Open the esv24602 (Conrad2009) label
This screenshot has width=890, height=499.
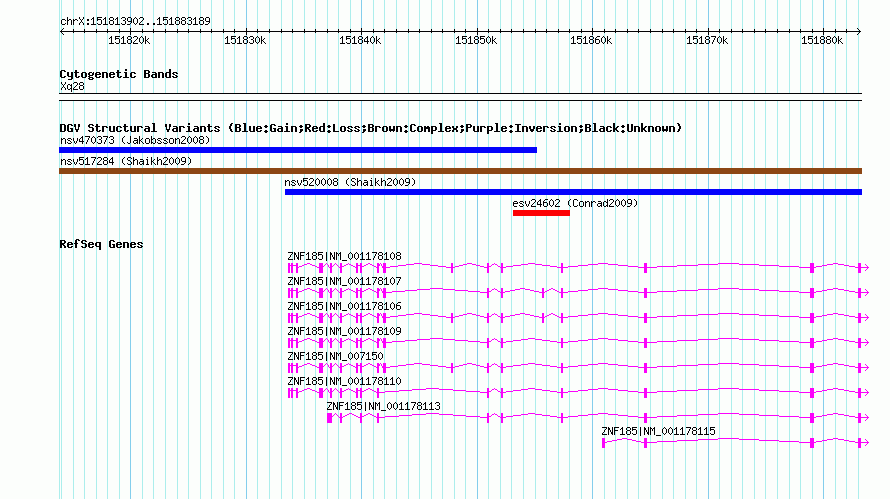coord(575,203)
